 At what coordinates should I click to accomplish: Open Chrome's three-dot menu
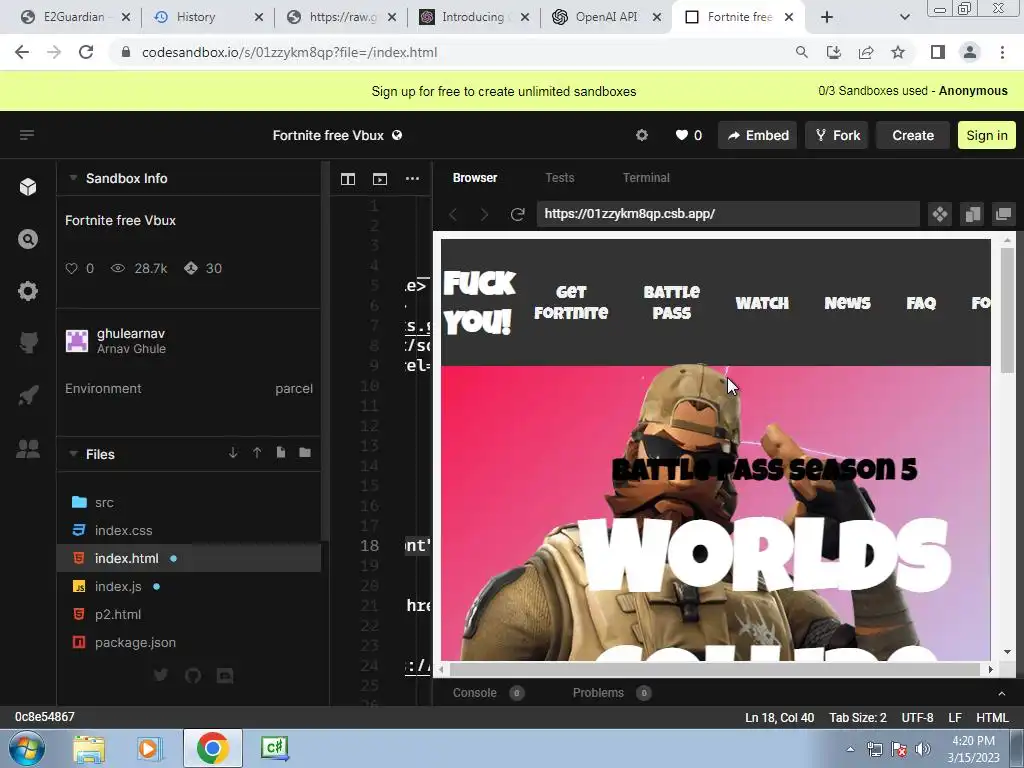[x=1002, y=52]
